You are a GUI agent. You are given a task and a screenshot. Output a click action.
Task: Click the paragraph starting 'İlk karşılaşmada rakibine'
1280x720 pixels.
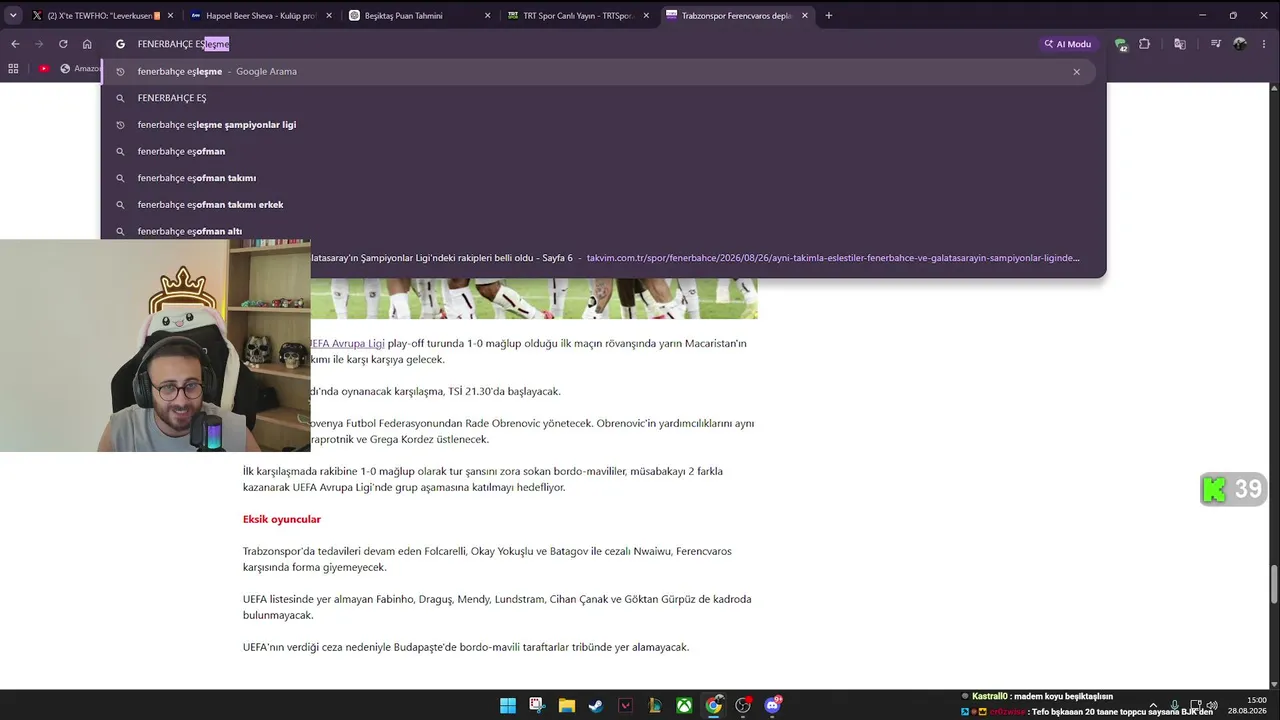click(x=483, y=479)
